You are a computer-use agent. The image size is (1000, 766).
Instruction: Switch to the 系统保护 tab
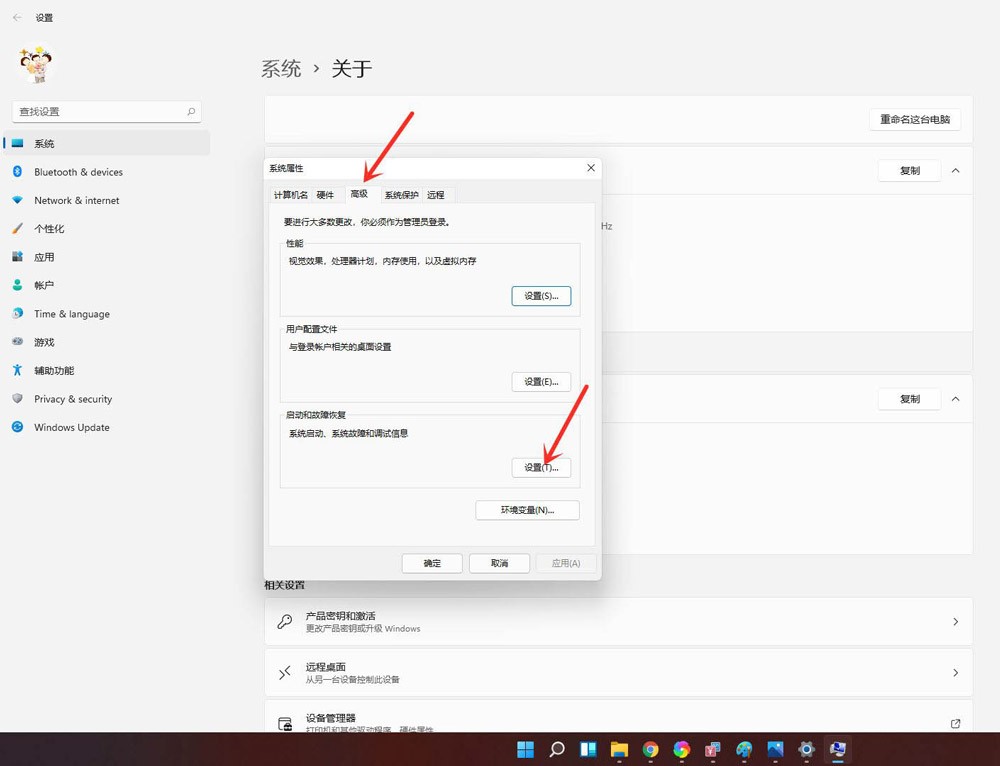400,195
